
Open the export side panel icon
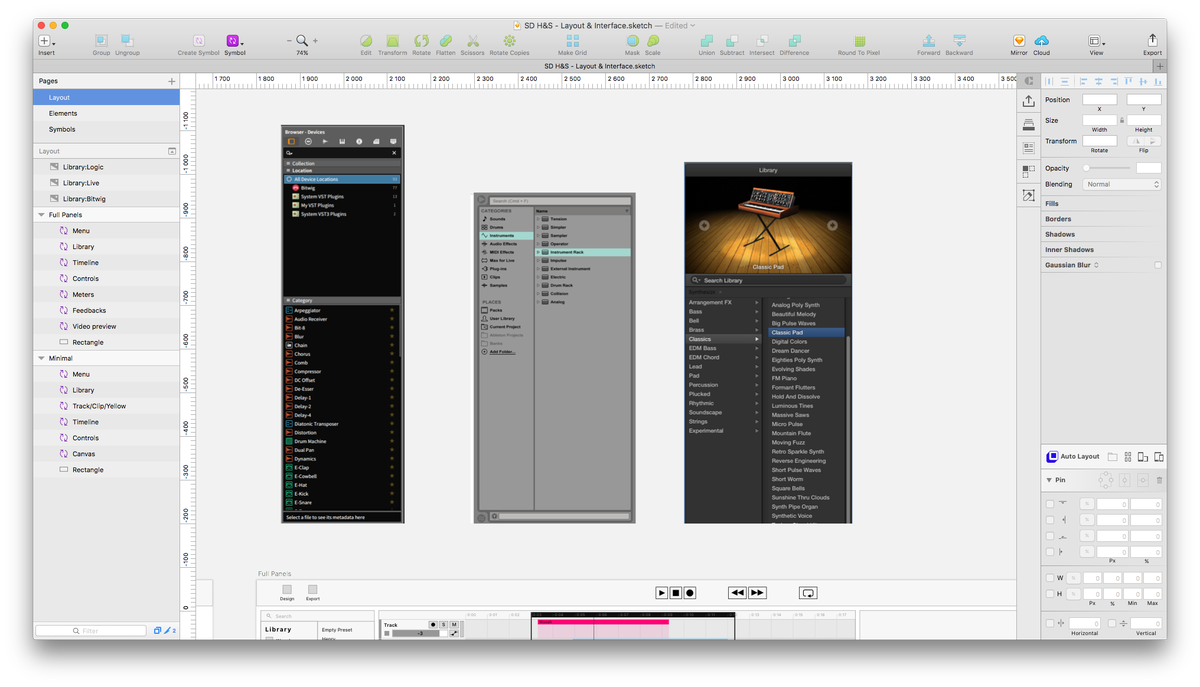tap(1029, 101)
